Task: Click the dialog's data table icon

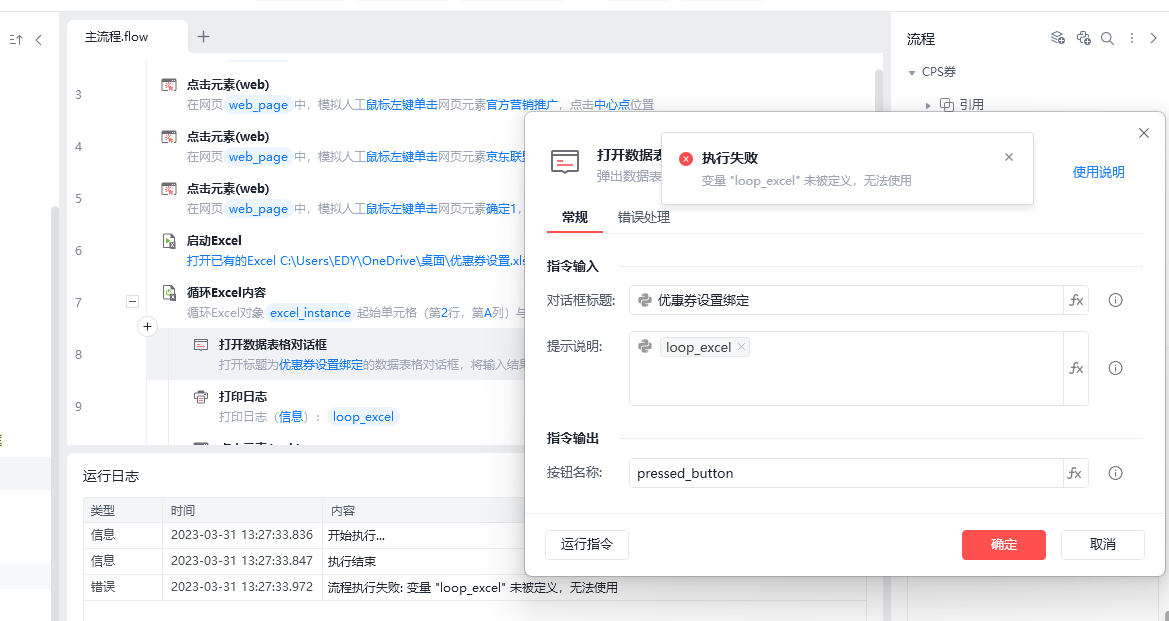Action: click(x=565, y=162)
